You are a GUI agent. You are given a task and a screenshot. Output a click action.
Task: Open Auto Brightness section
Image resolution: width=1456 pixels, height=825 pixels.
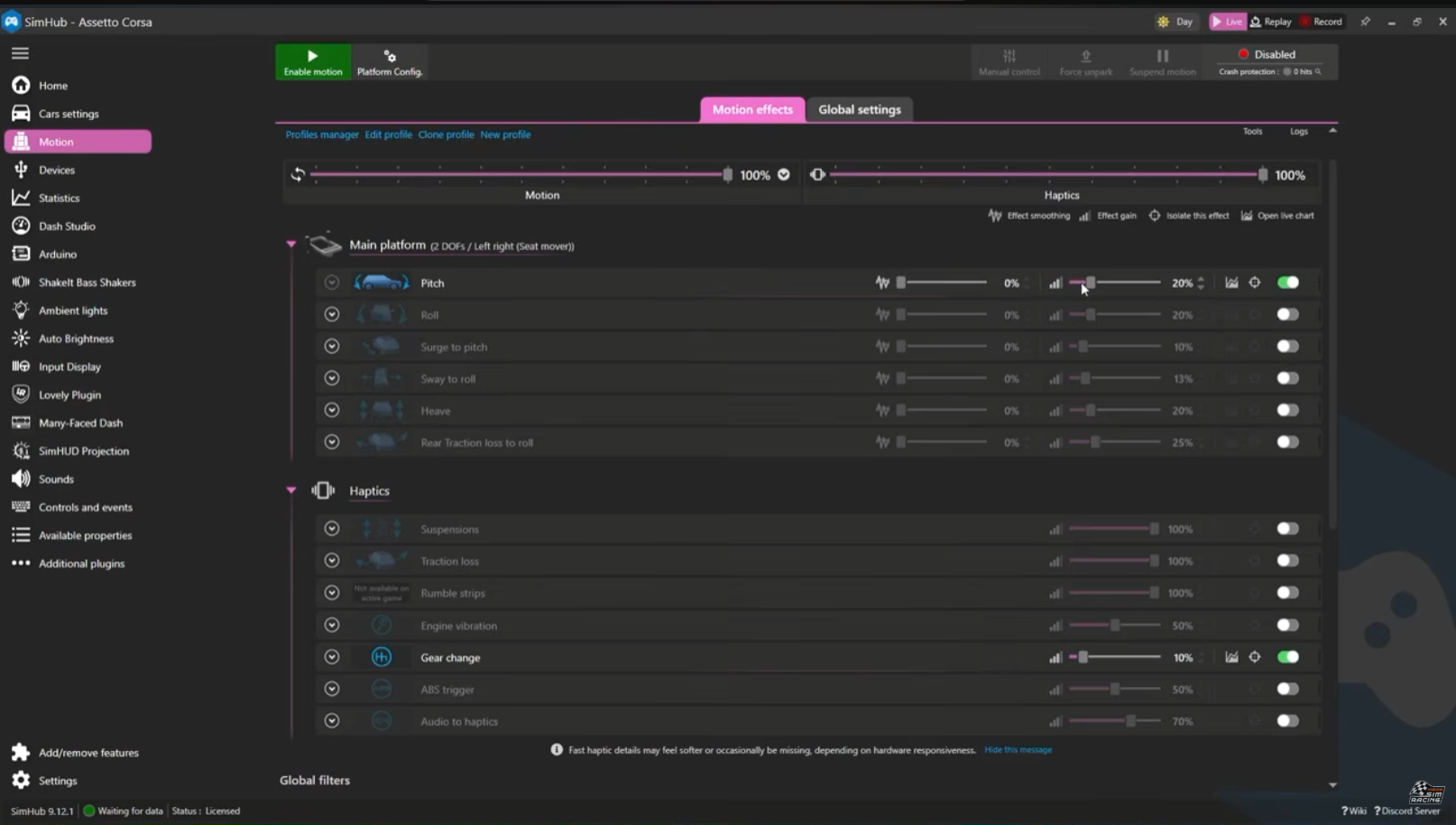click(76, 338)
